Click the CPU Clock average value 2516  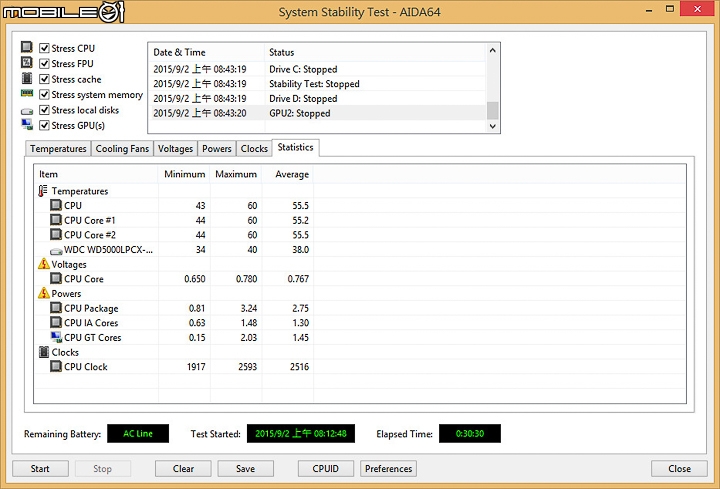click(x=299, y=367)
